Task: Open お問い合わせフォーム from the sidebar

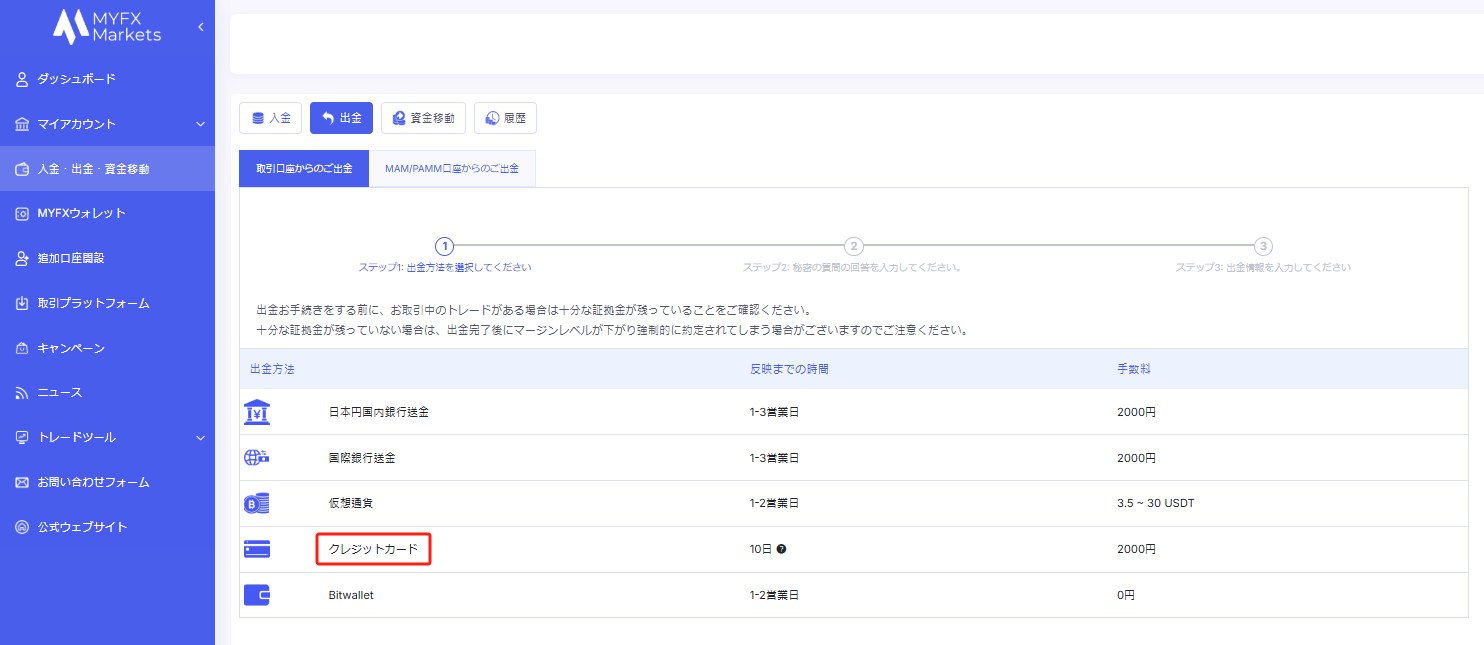Action: point(93,482)
